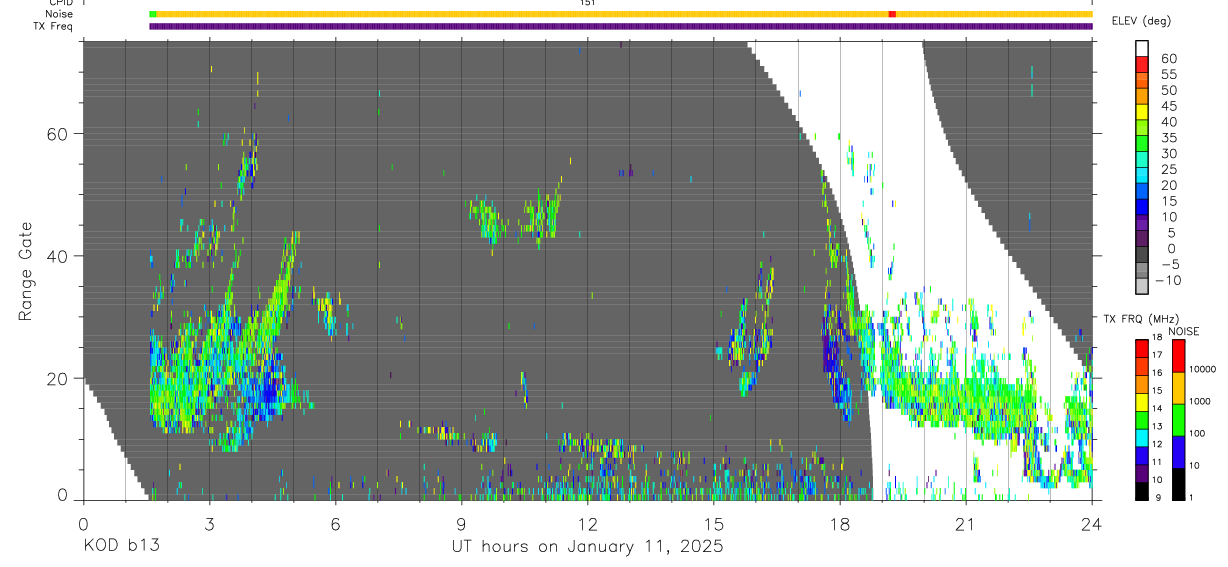Viewport: 1228px width, 567px height.
Task: Select the 9 tick on UT hours axis
Action: tap(461, 523)
